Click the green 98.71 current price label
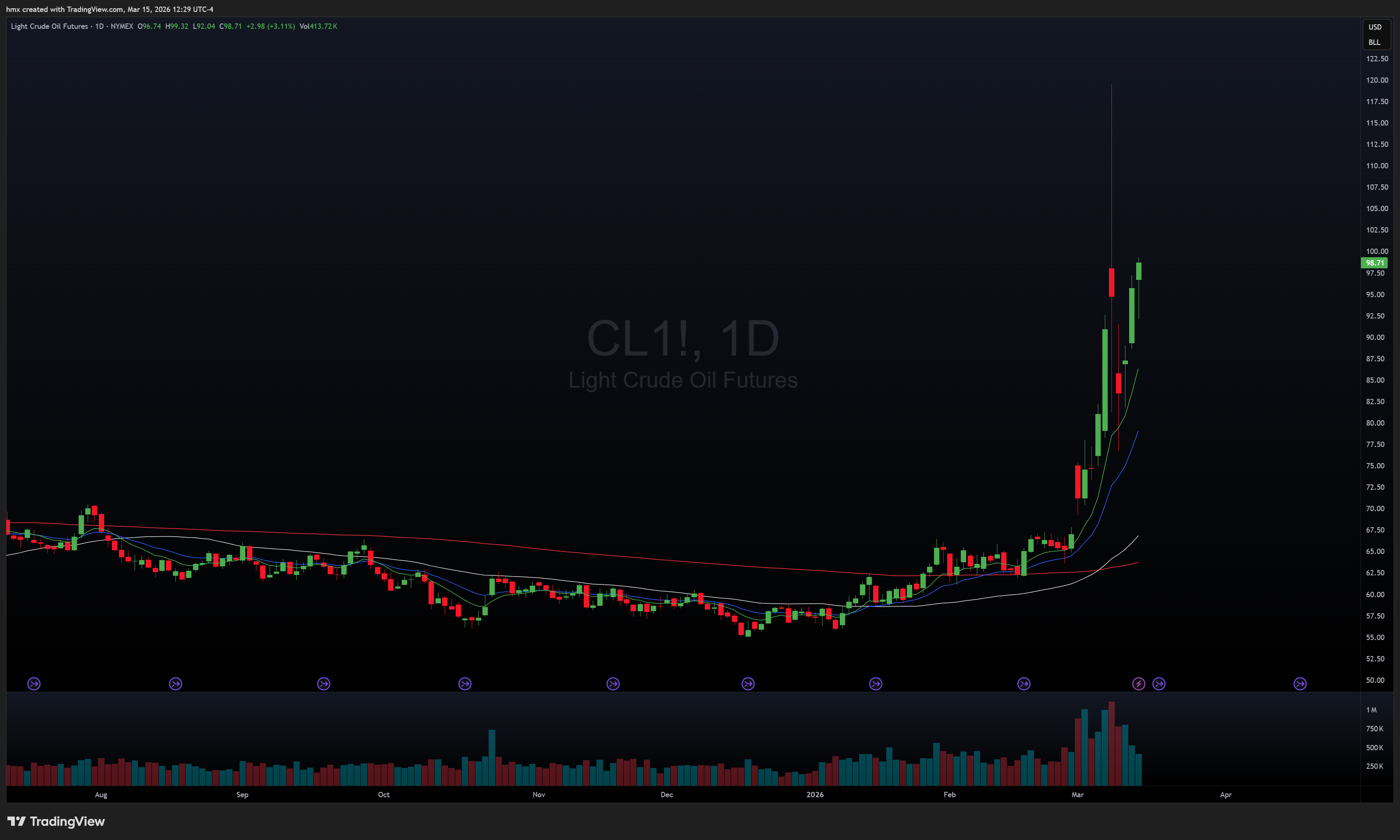 point(1374,263)
